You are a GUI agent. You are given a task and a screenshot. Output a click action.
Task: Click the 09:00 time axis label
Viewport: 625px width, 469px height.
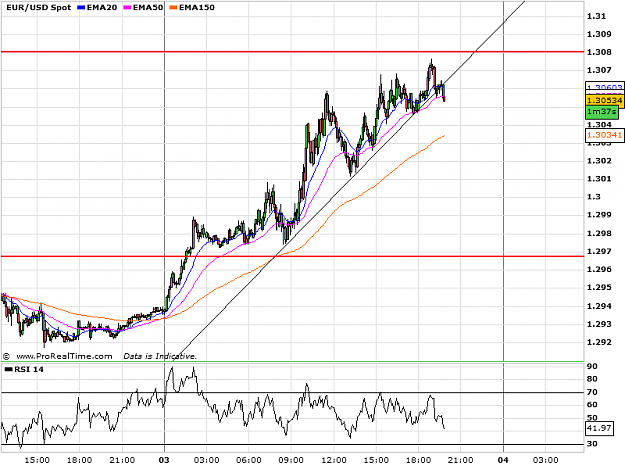tap(291, 460)
